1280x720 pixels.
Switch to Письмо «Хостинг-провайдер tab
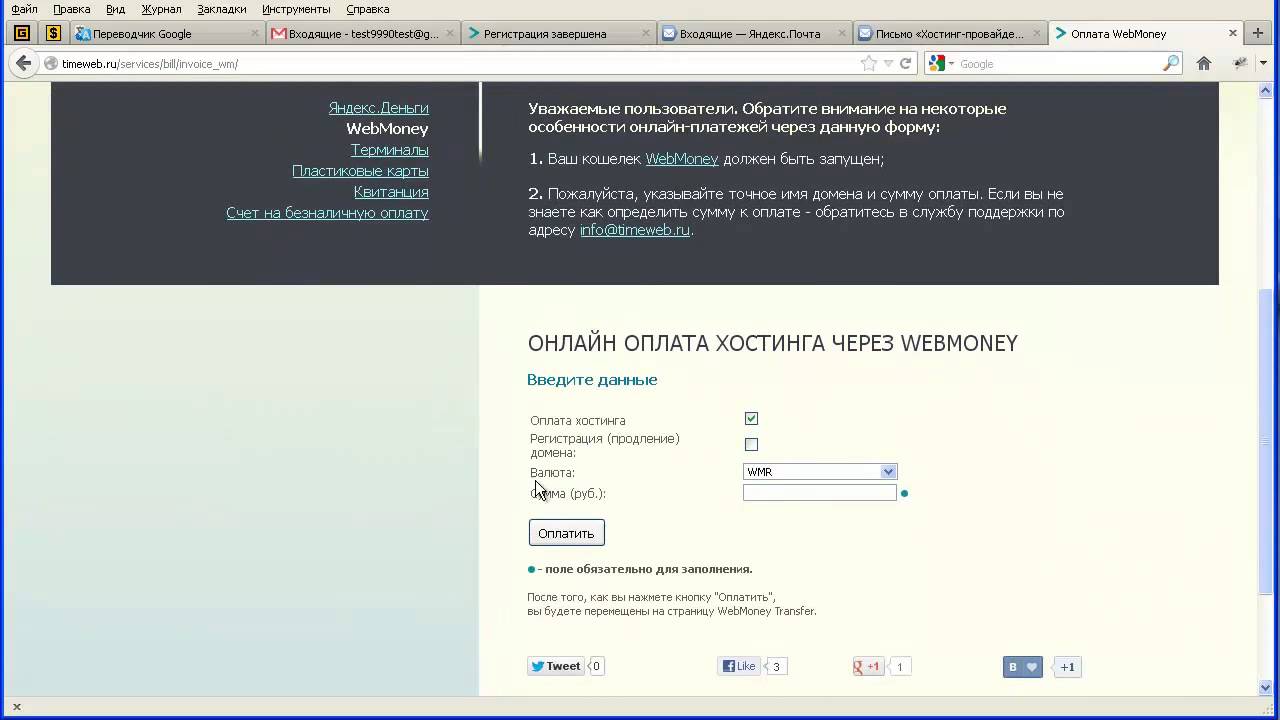pos(951,33)
